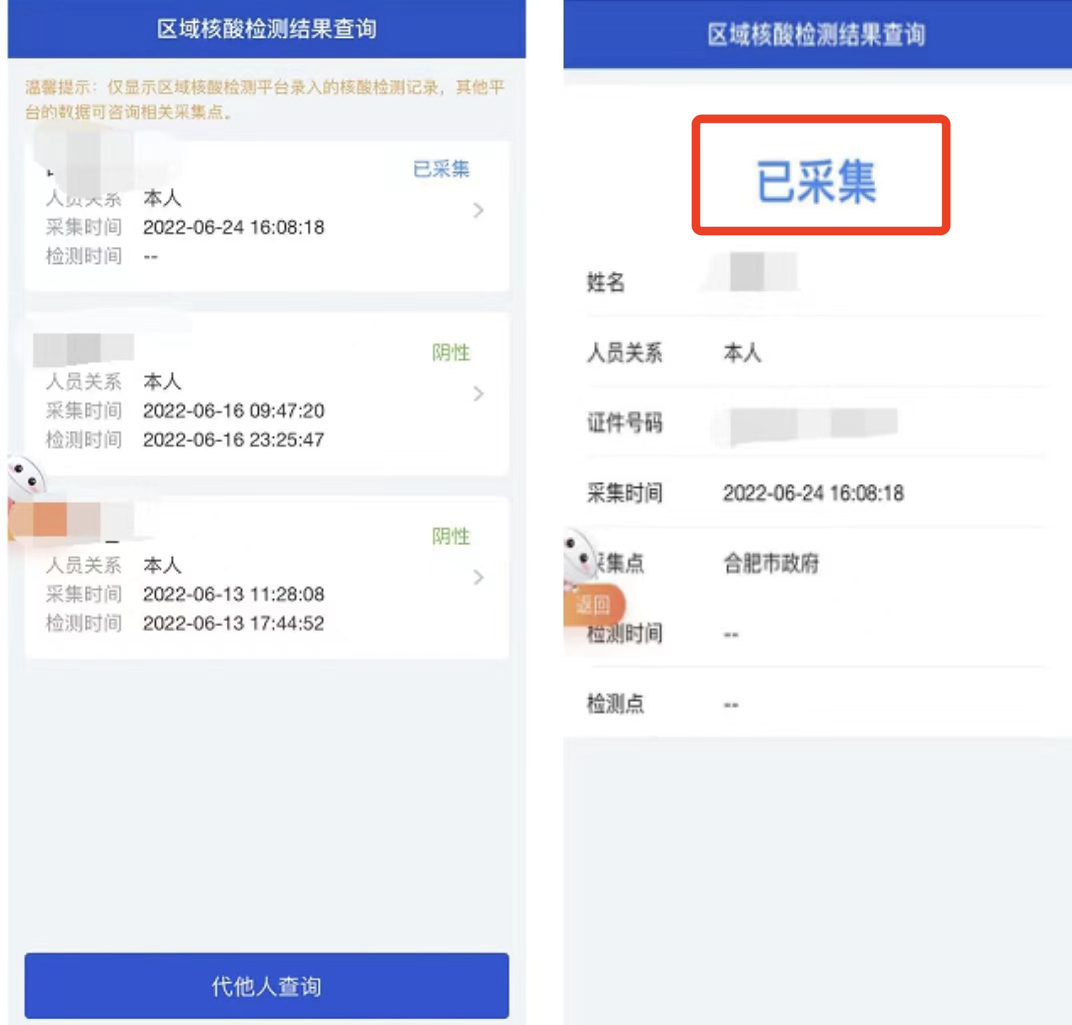Screen dimensions: 1072x1025
Task: Click the blurred 证件号码 value field
Action: [x=813, y=424]
